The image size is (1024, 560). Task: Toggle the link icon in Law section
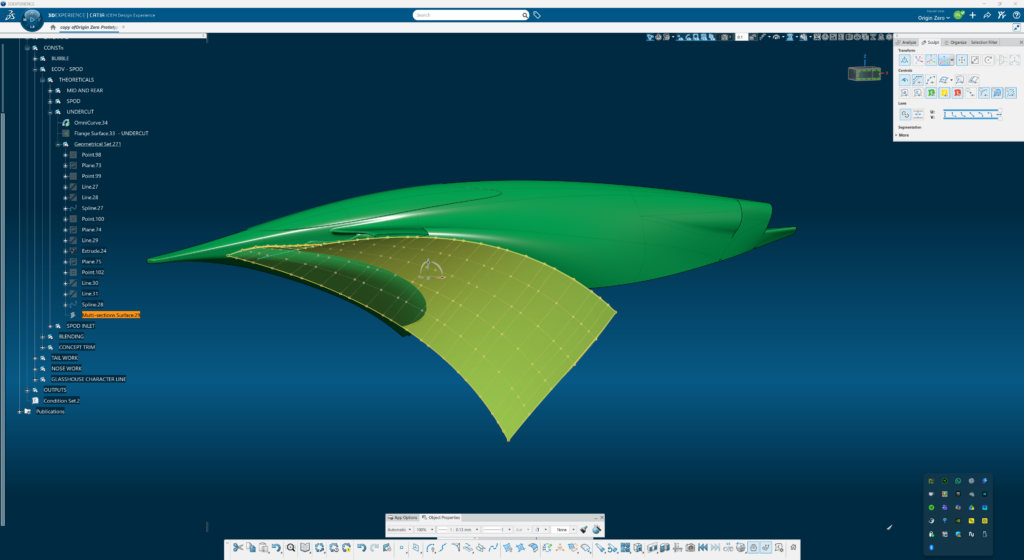pos(905,114)
